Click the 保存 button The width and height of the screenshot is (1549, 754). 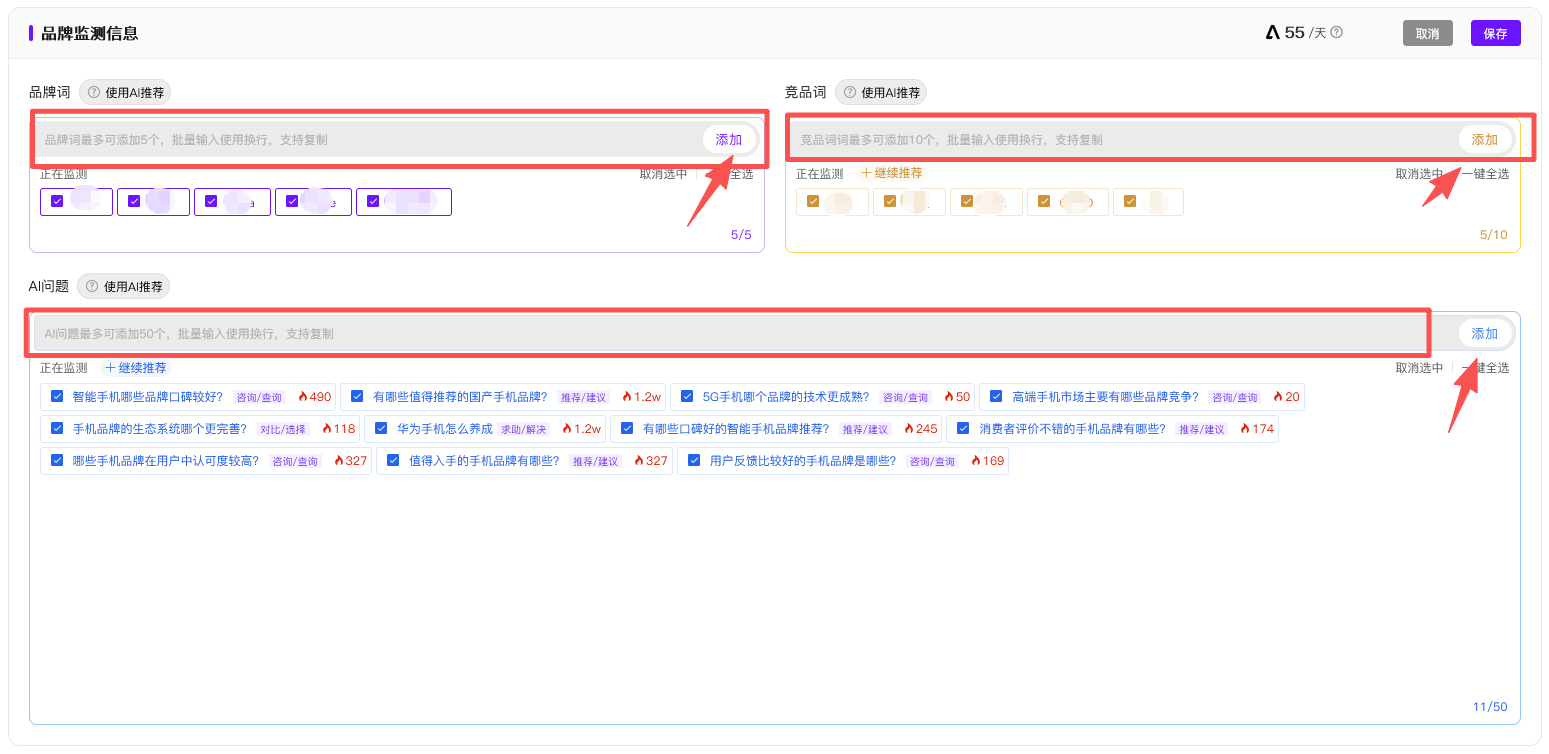[1495, 33]
